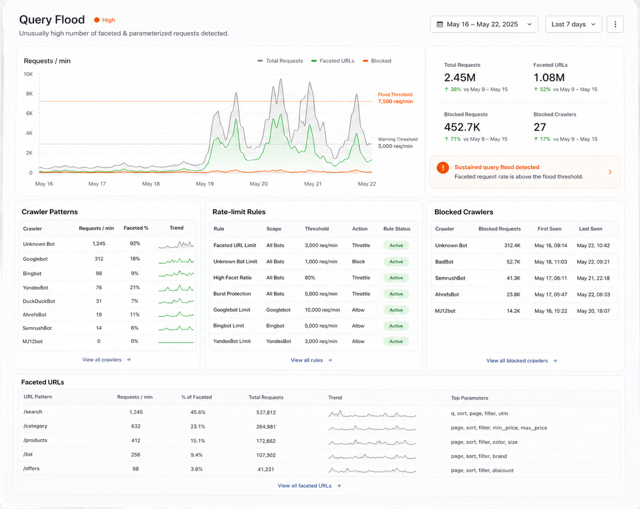Viewport: 640px width, 509px height.
Task: Open View all crawlers link
Action: click(106, 360)
